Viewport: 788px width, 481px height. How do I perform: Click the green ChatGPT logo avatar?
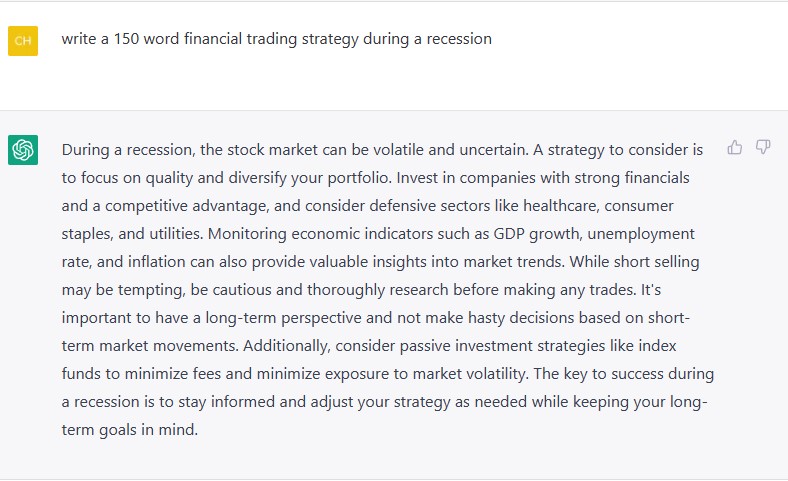pos(23,150)
